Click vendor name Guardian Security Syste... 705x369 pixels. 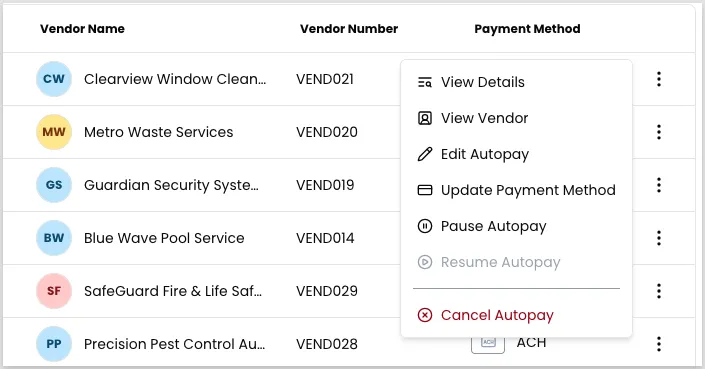(171, 185)
